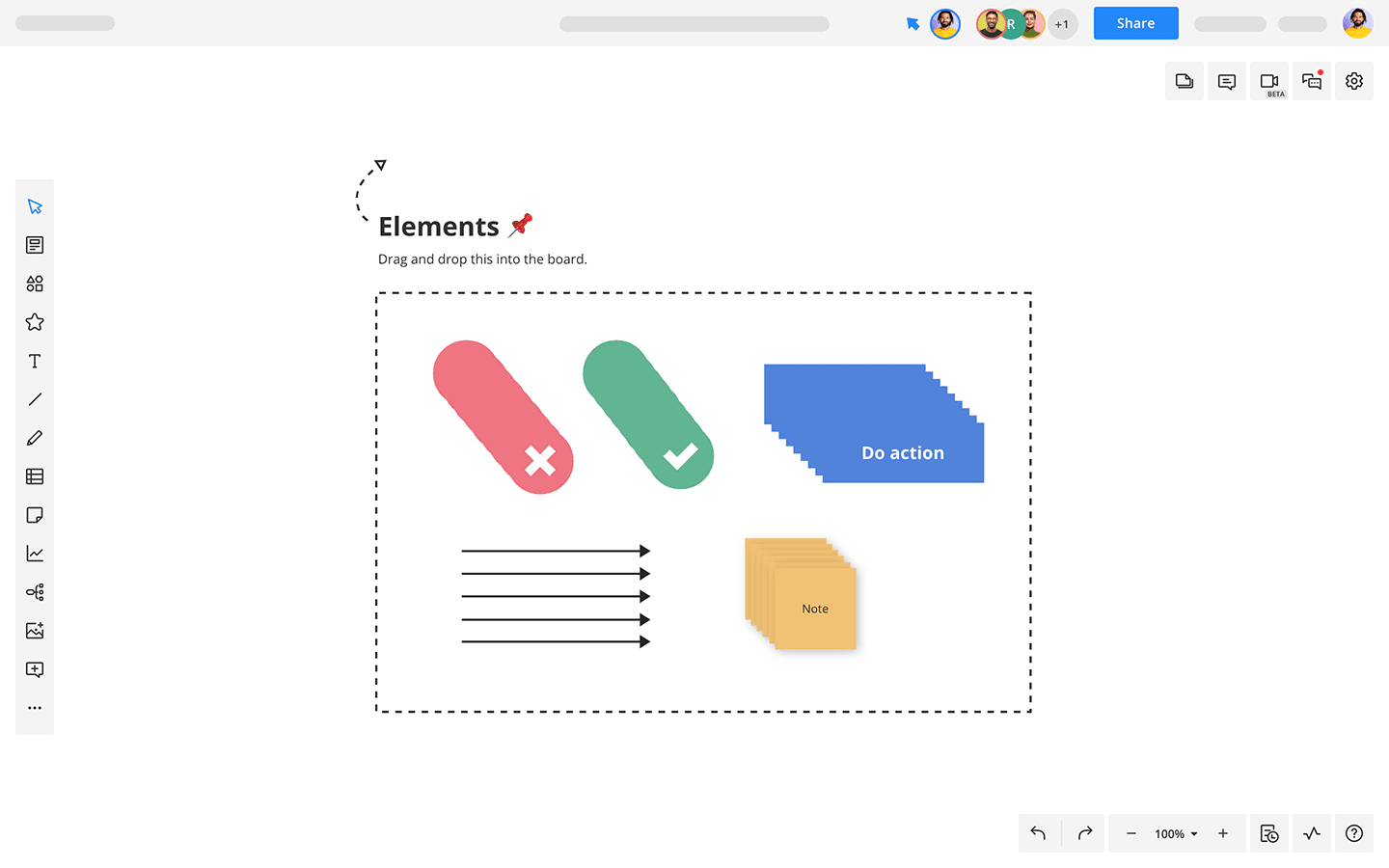The height and width of the screenshot is (868, 1389).
Task: Click the blue-ringed collaborator avatar
Action: tap(945, 24)
